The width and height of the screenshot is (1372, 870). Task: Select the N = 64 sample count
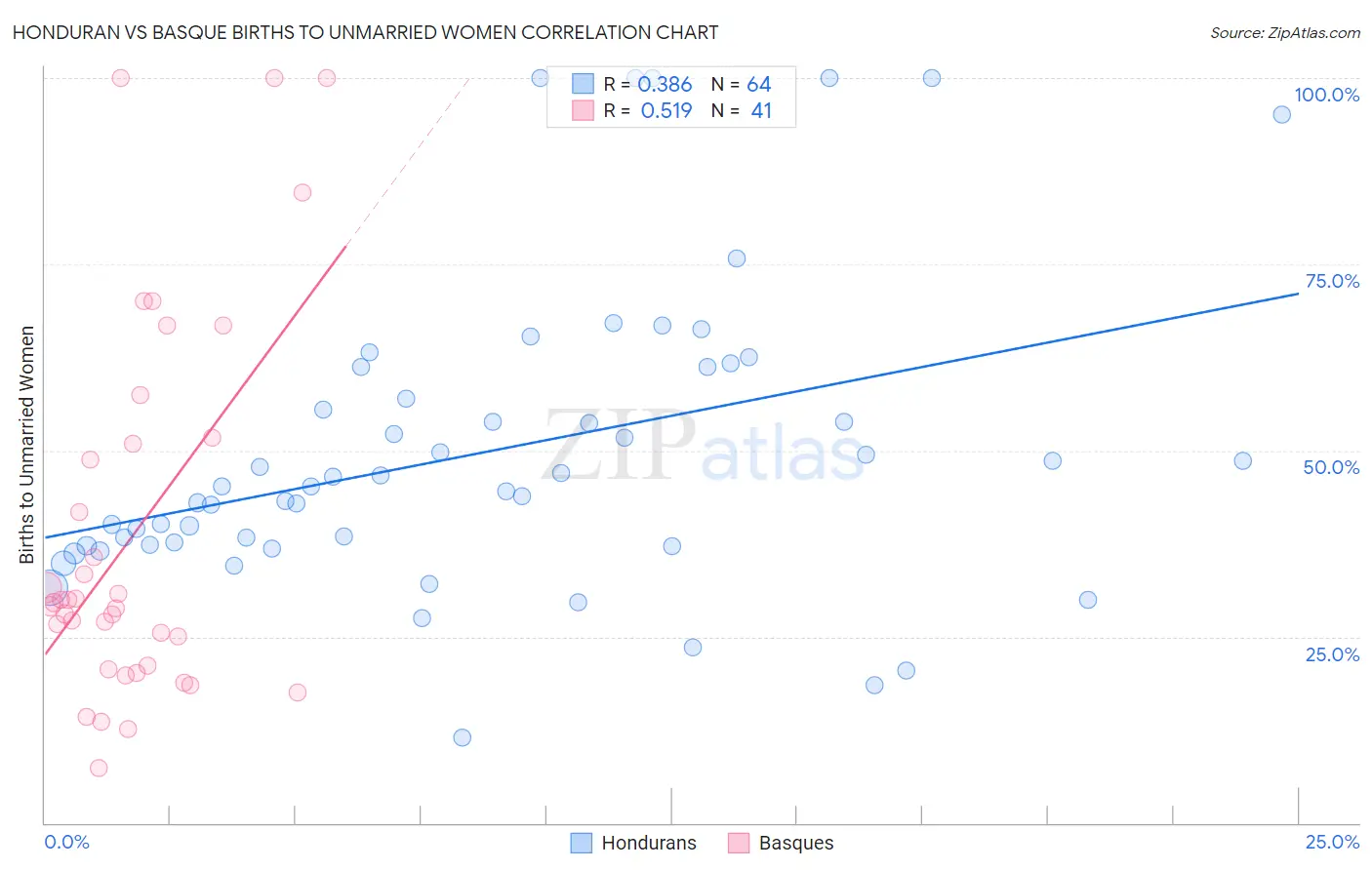(x=741, y=84)
